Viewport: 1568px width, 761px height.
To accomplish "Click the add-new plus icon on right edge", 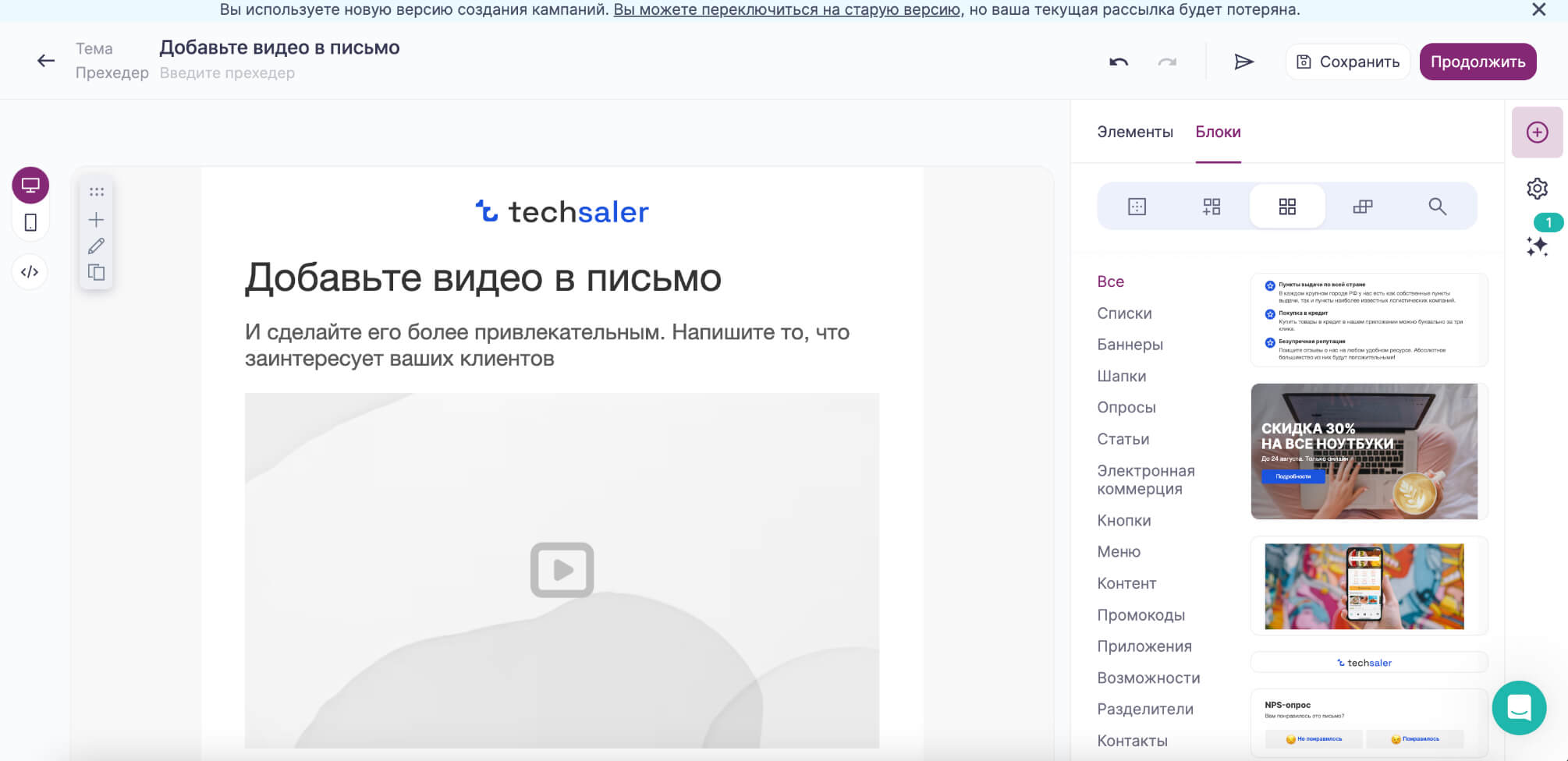I will pyautogui.click(x=1537, y=133).
